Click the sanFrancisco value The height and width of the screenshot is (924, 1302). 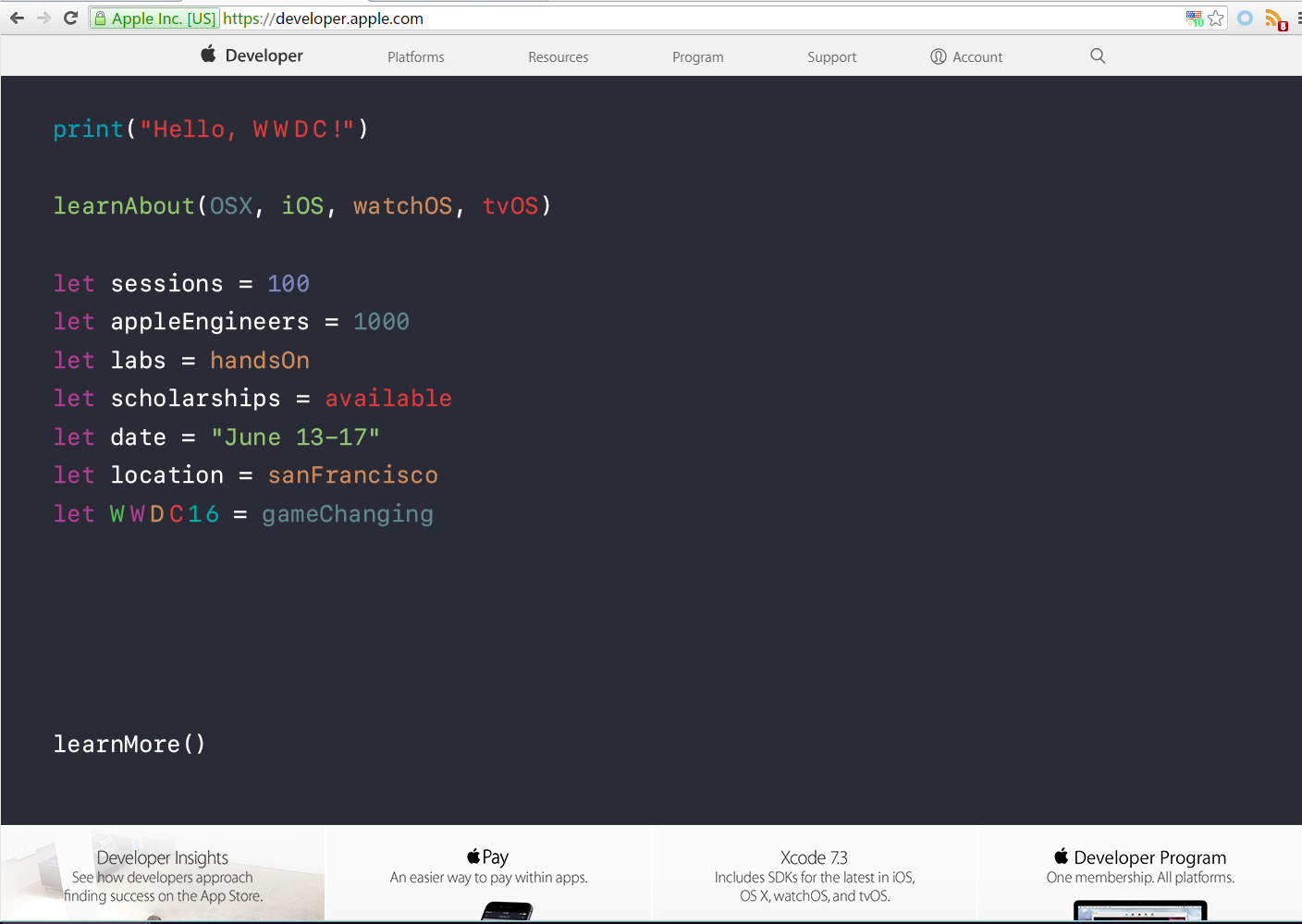pyautogui.click(x=353, y=474)
